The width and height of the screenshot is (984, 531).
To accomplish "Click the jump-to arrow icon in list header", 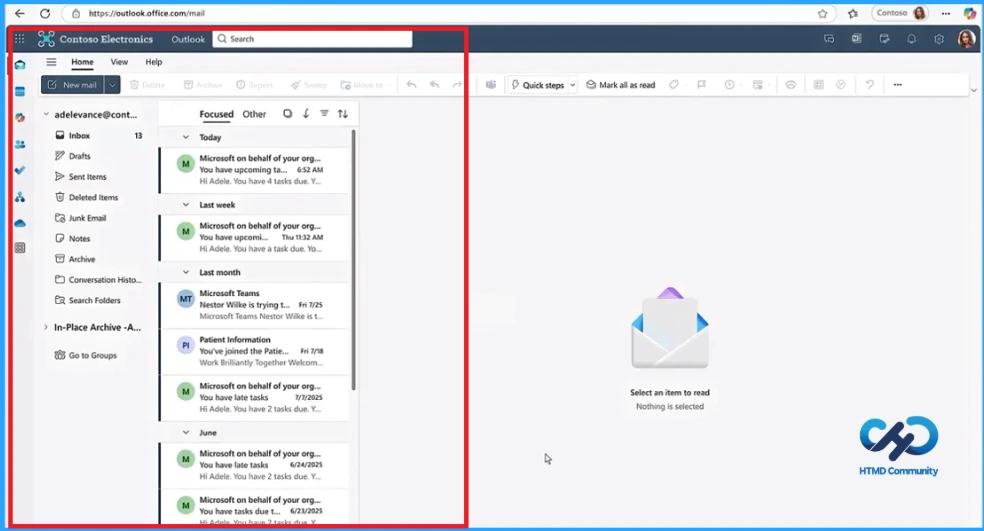I will pos(306,114).
